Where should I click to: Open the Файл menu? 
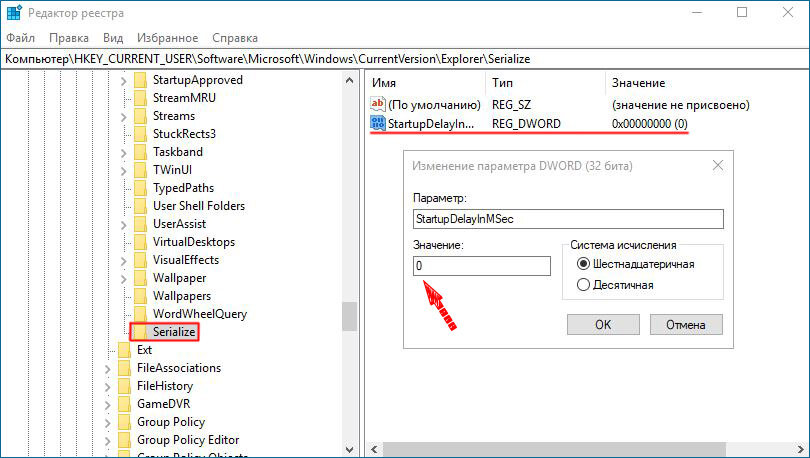[20, 38]
